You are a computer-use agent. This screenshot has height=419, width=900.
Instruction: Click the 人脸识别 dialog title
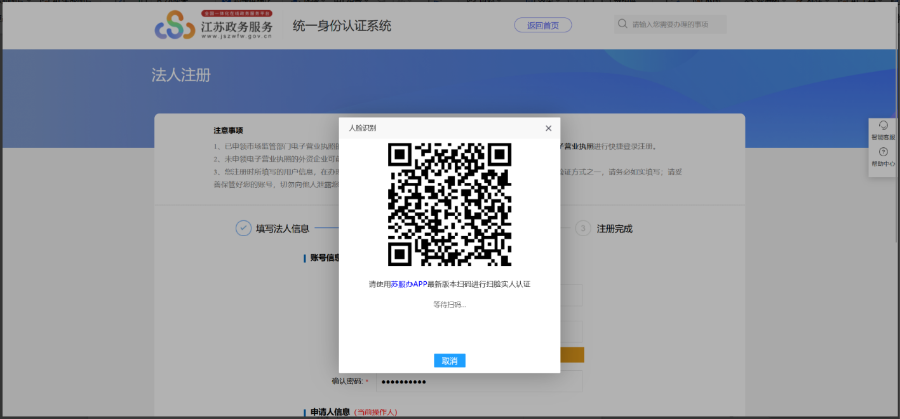[x=363, y=128]
